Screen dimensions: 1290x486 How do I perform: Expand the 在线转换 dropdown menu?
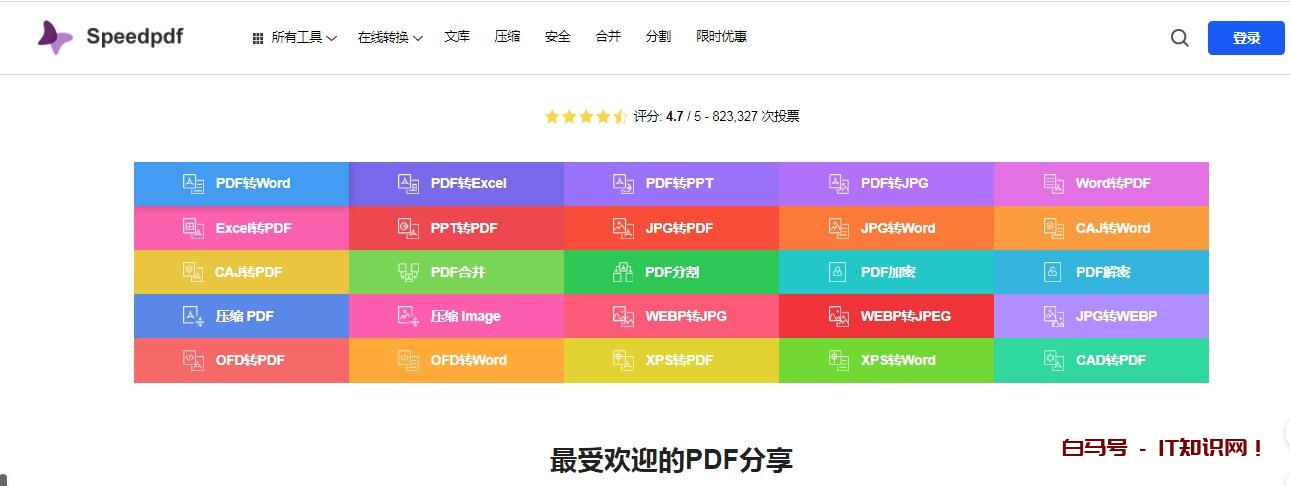389,37
